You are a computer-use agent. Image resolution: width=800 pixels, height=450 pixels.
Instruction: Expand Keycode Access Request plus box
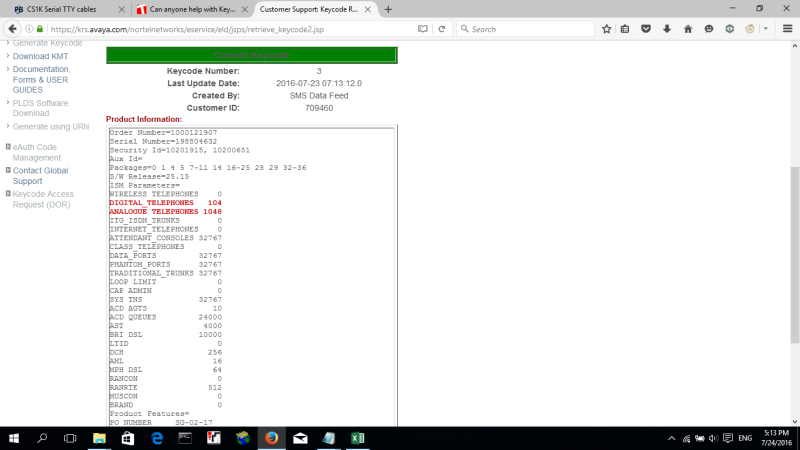(8, 193)
